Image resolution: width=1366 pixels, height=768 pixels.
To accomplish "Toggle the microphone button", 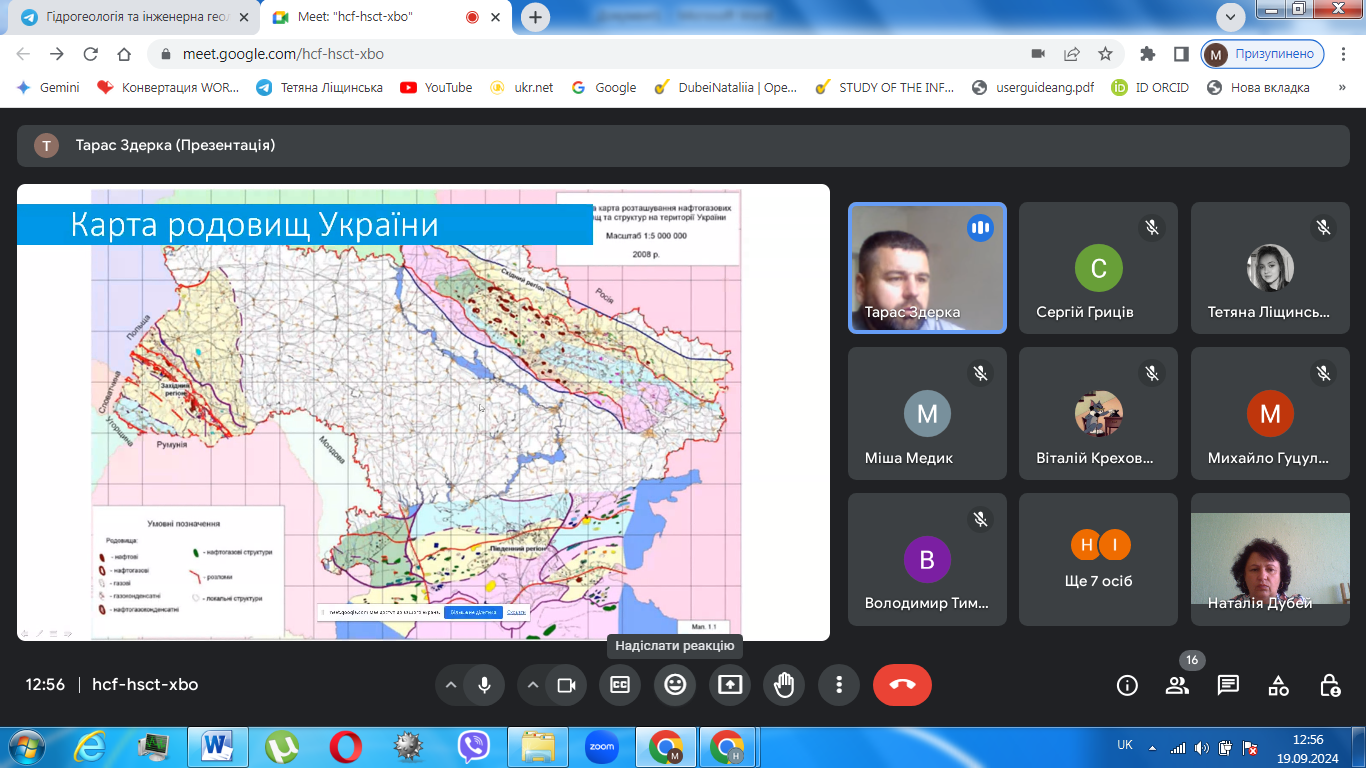I will click(x=484, y=685).
